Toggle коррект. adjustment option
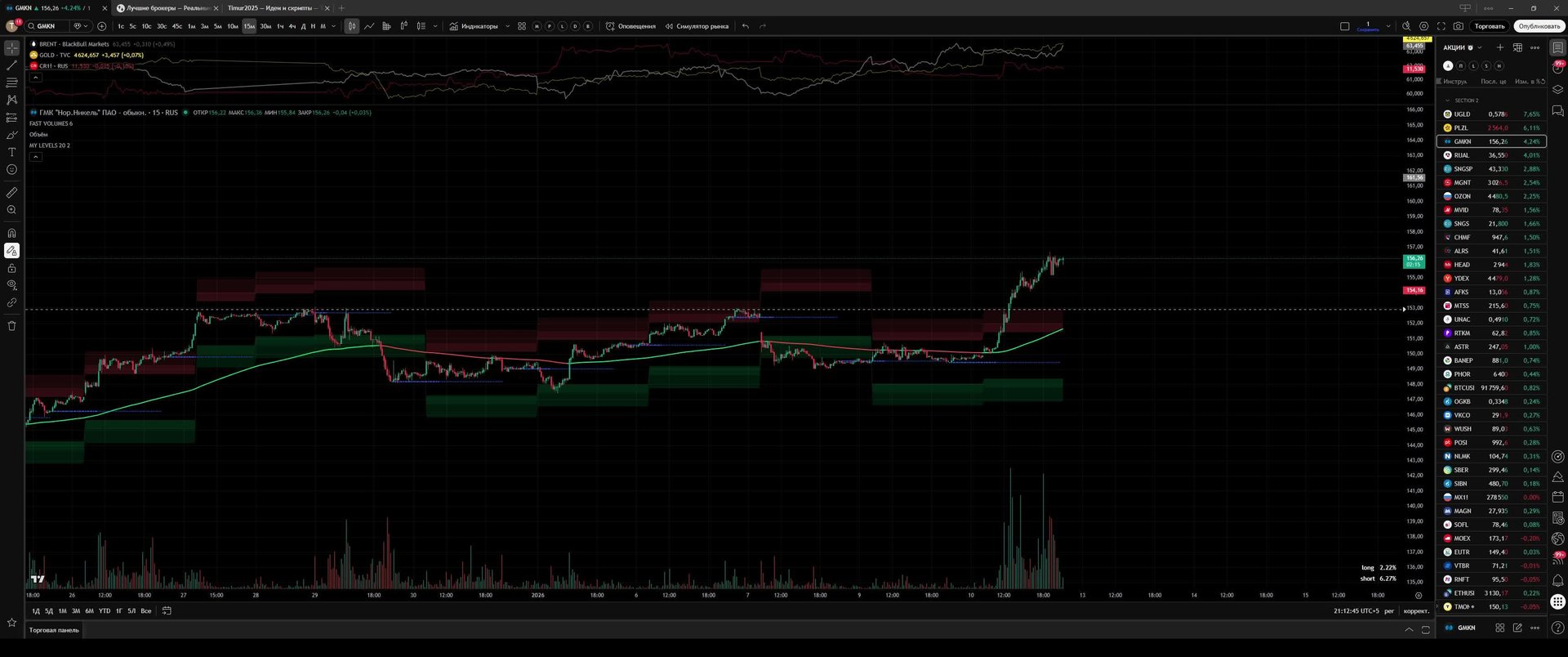The width and height of the screenshot is (1568, 657). [x=1415, y=610]
